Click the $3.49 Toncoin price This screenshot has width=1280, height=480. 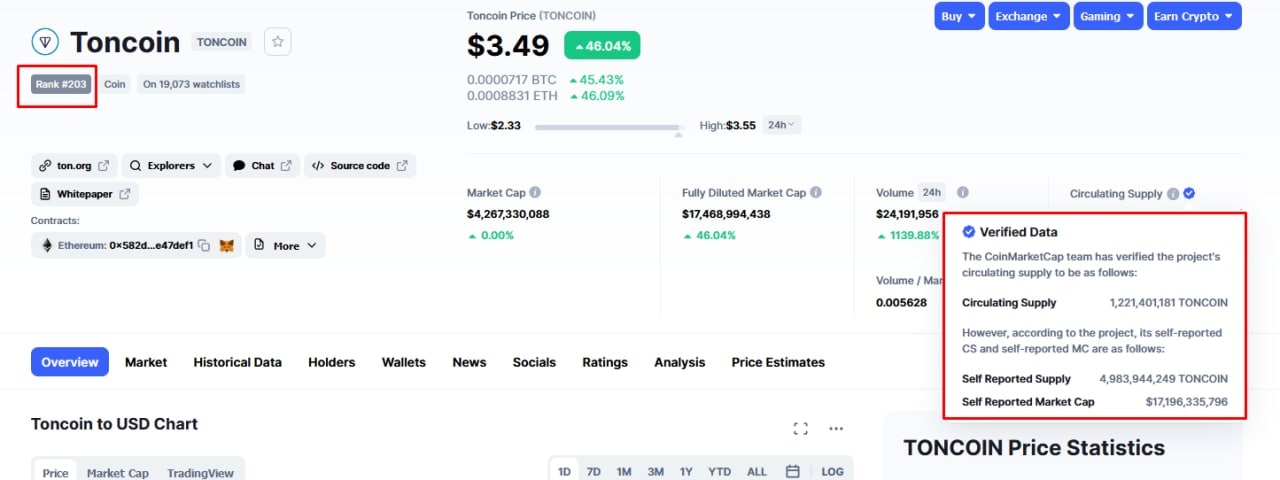(508, 45)
